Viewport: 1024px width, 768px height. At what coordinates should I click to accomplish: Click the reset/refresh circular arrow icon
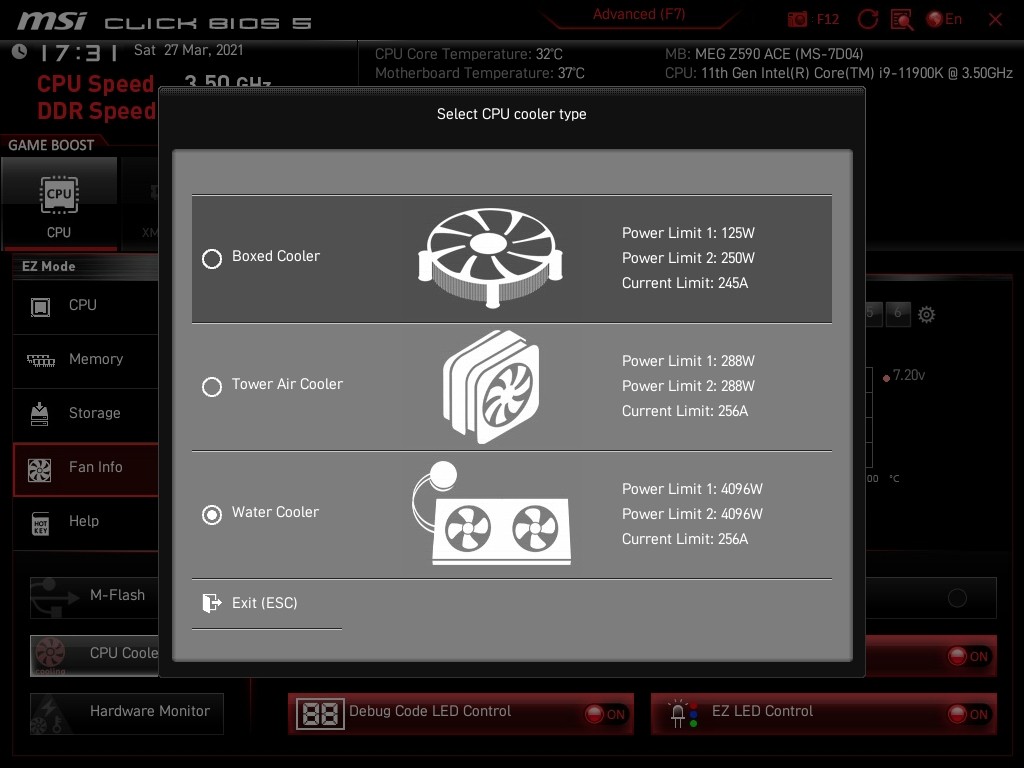[868, 19]
